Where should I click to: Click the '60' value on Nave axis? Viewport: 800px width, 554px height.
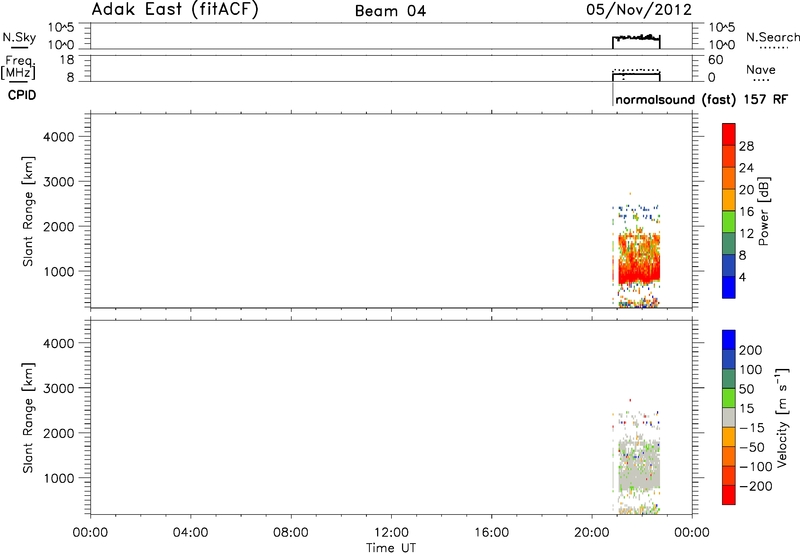pos(716,60)
